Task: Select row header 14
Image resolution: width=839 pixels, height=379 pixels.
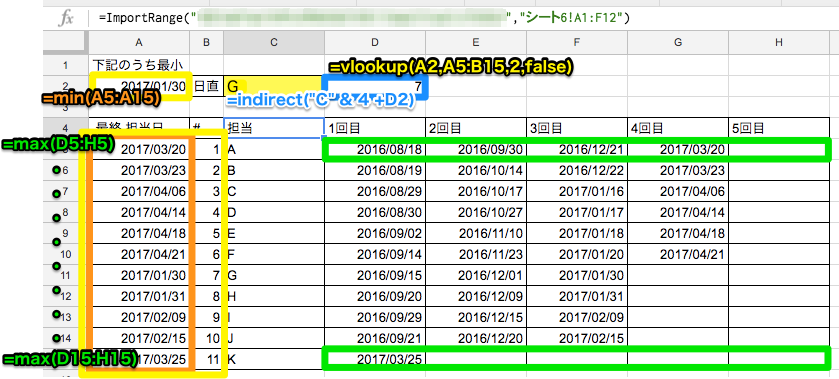Action: tap(66, 338)
